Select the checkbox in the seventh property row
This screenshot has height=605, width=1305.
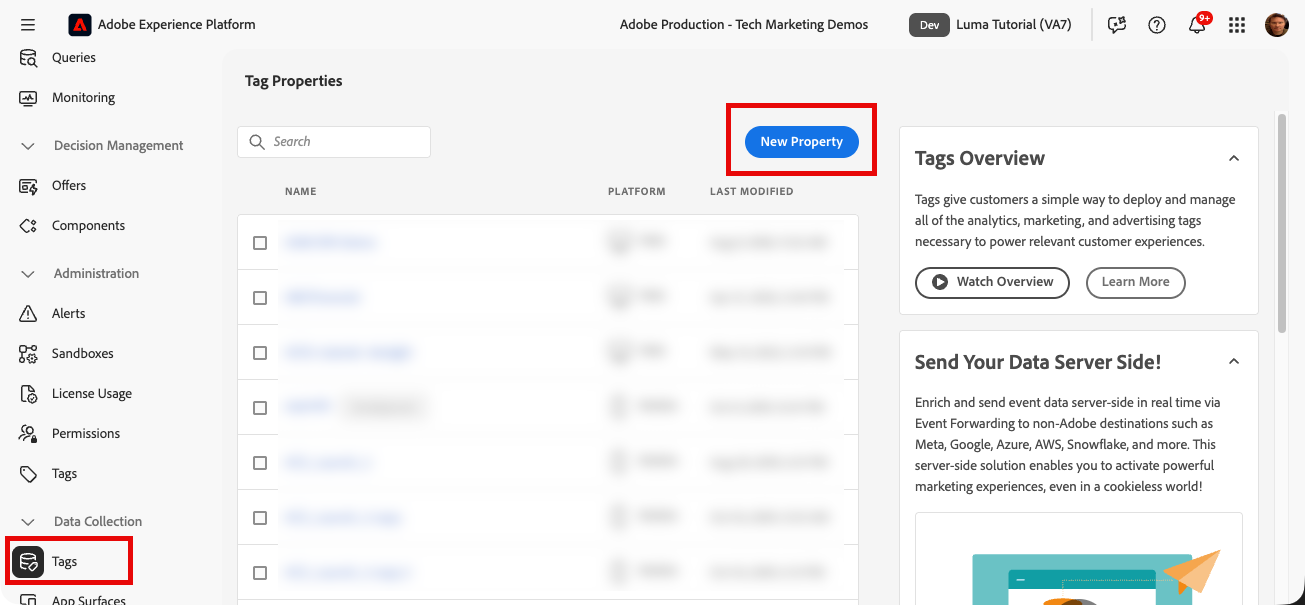260,573
